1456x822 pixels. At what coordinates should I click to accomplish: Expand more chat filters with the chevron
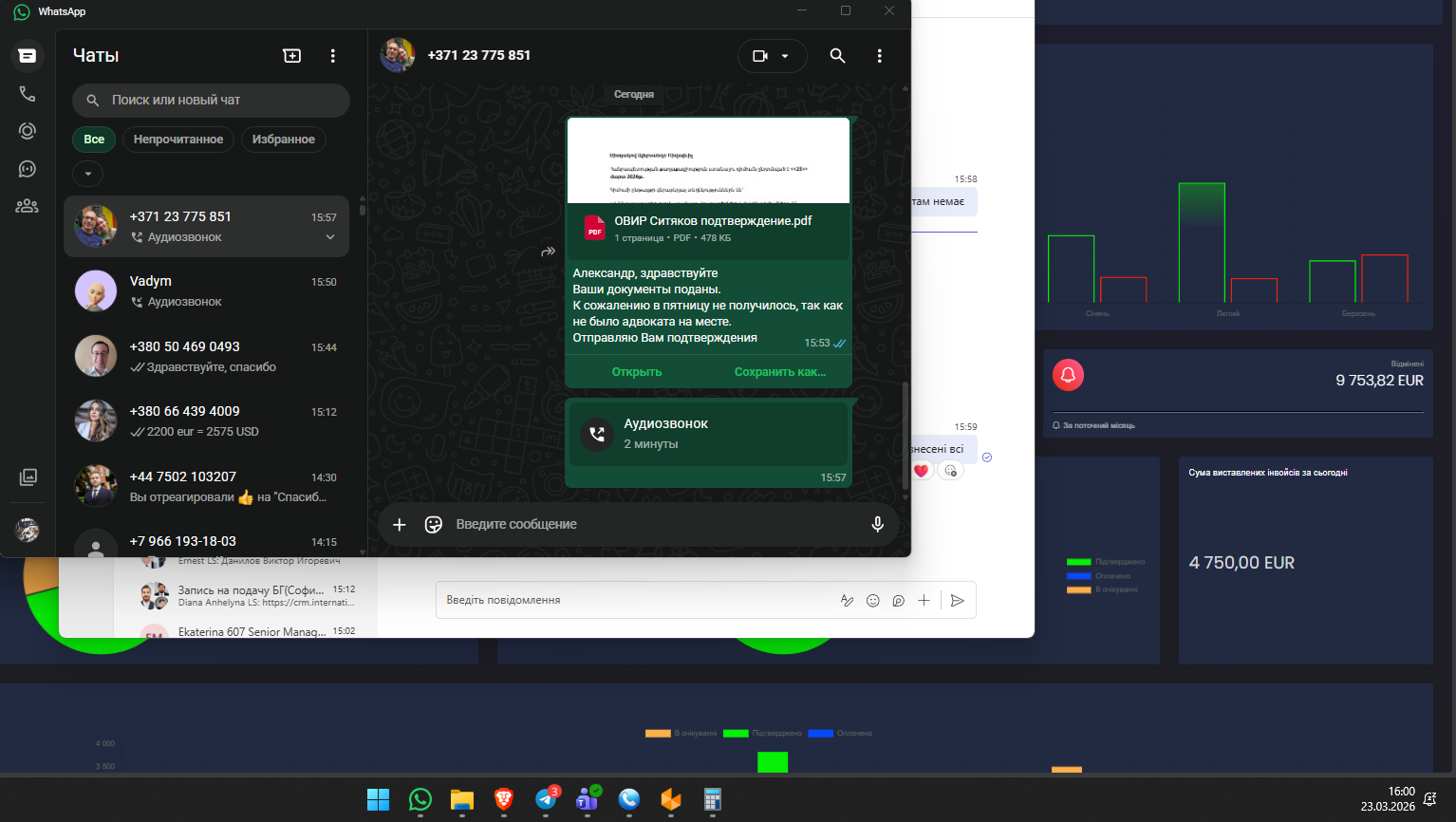click(88, 174)
